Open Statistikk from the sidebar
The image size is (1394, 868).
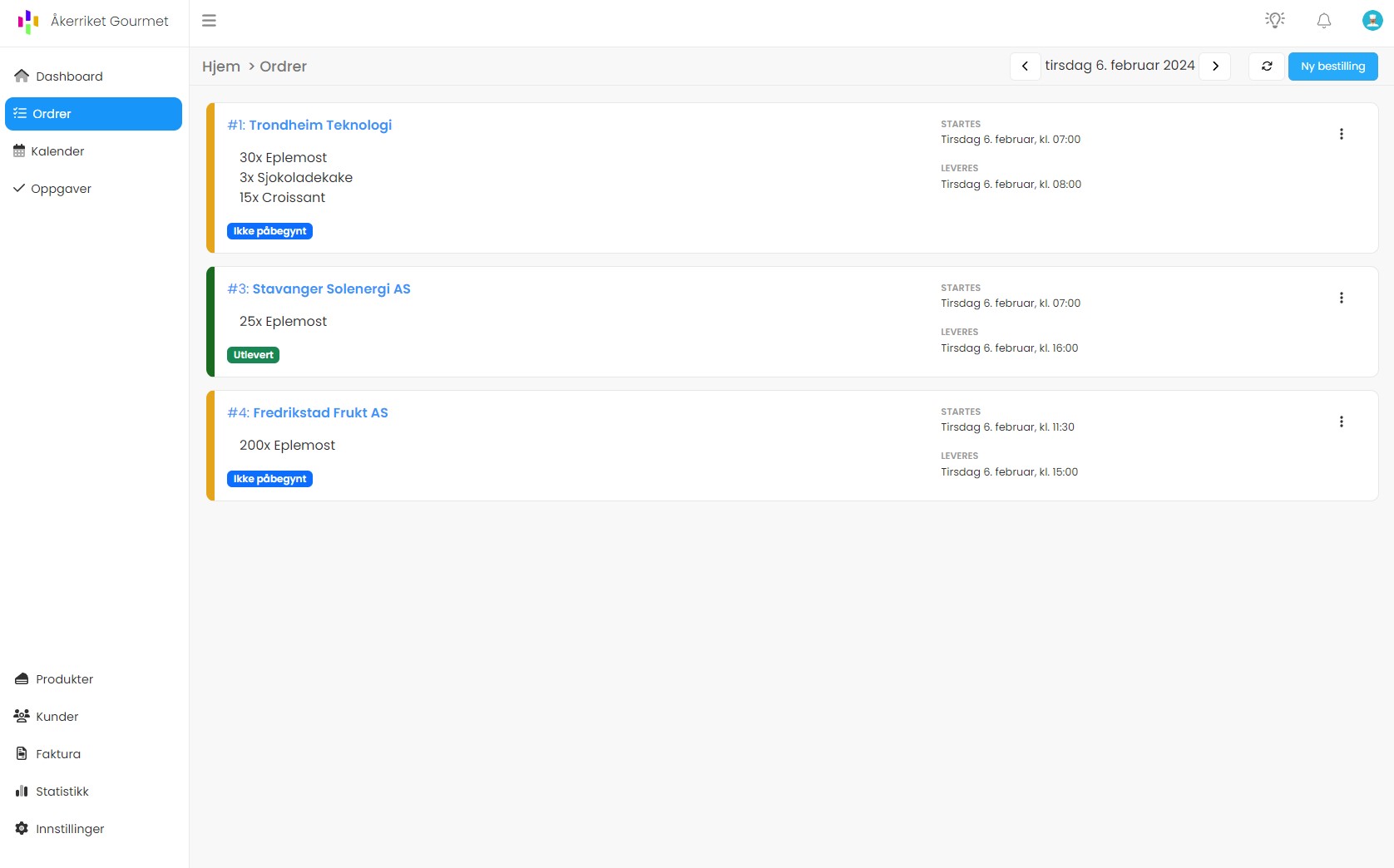[x=62, y=792]
